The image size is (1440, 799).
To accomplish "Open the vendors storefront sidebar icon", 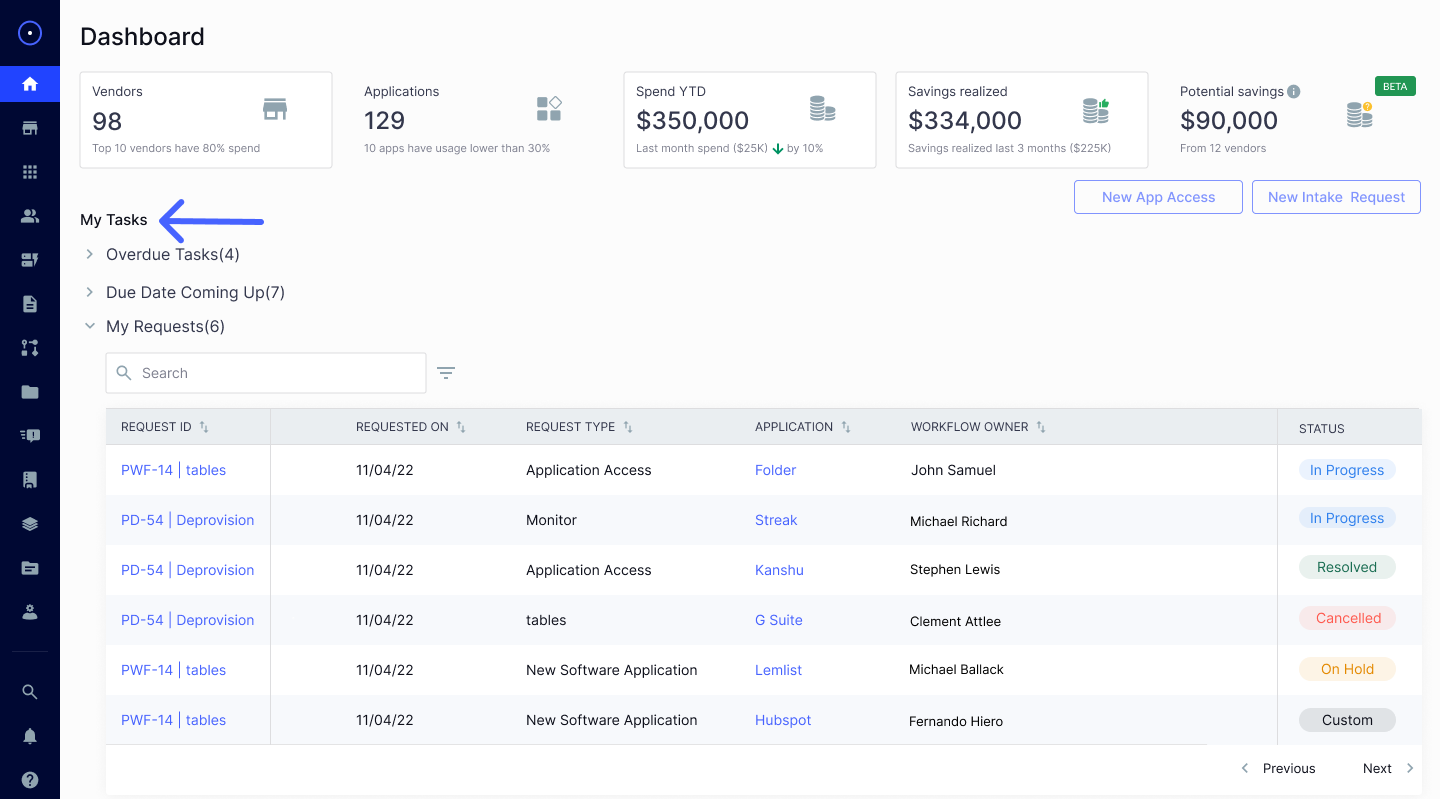I will (x=30, y=128).
